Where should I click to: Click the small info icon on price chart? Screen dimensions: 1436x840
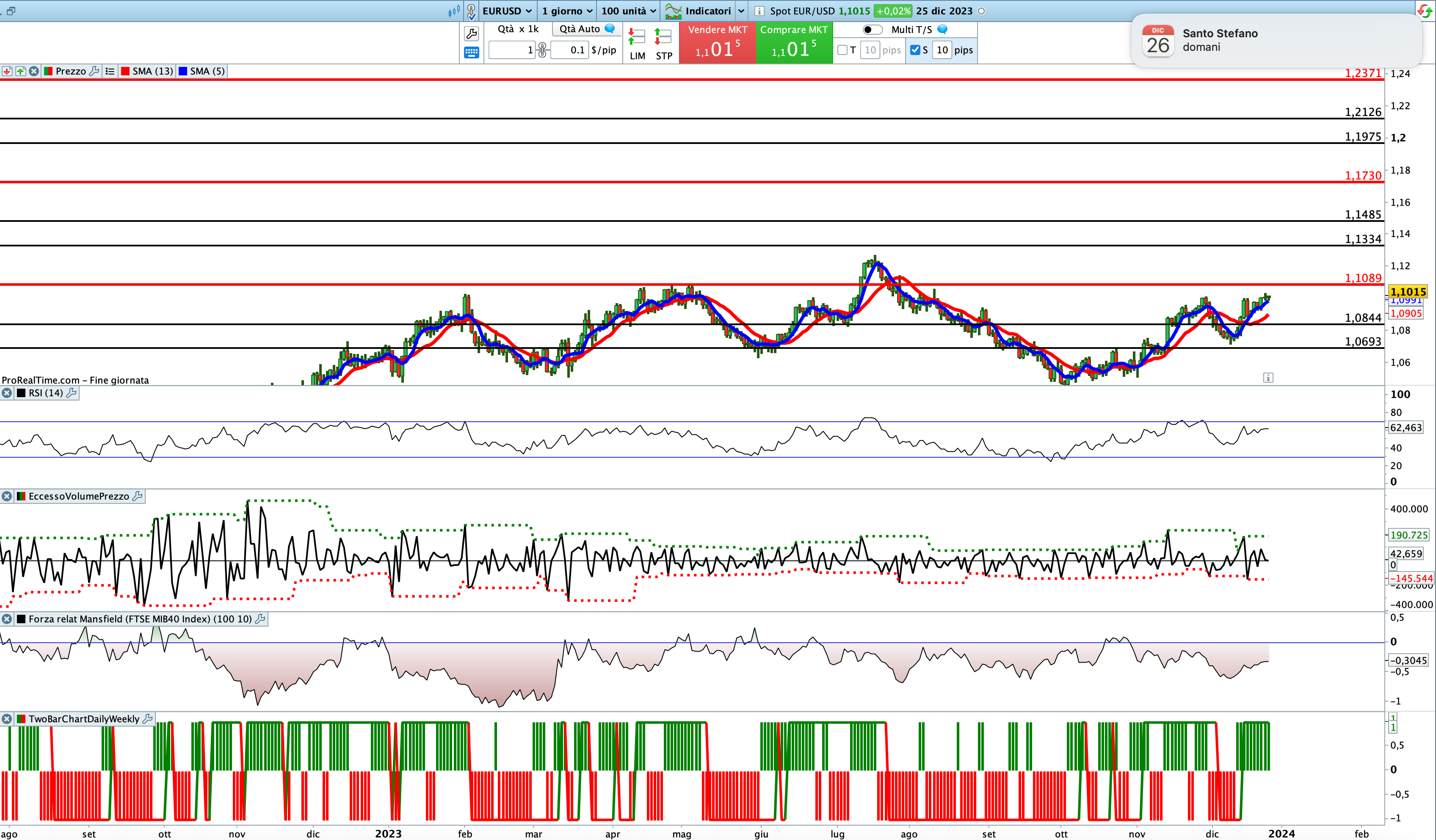tap(1268, 378)
